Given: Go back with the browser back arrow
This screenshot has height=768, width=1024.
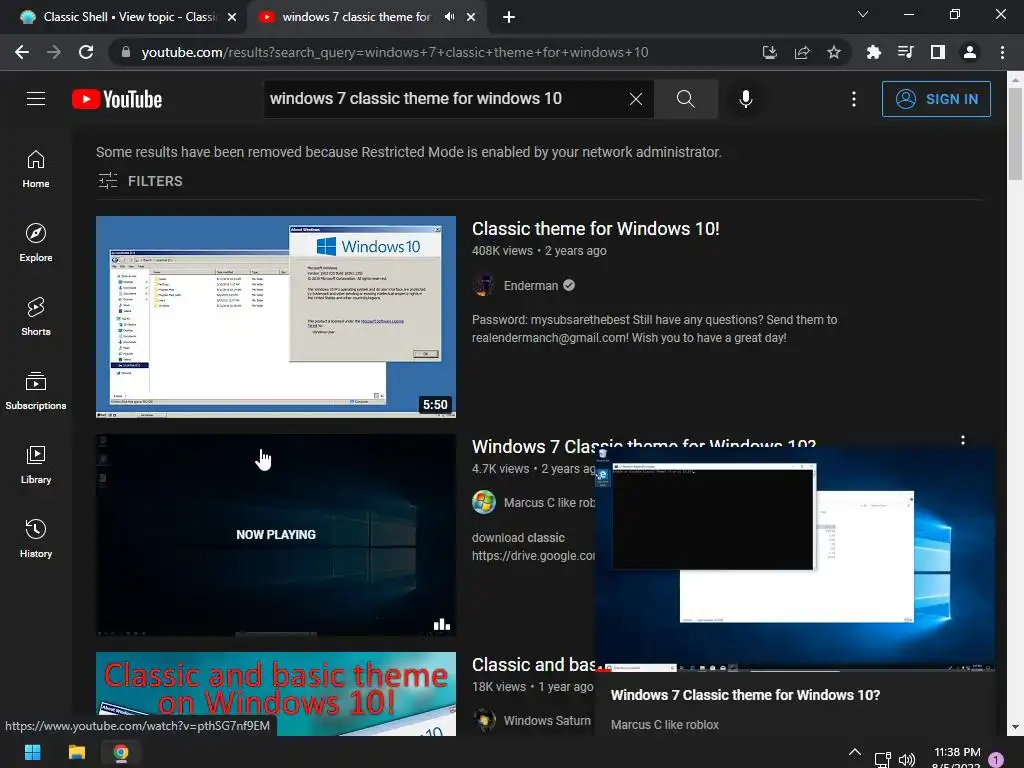Looking at the screenshot, I should tap(22, 52).
